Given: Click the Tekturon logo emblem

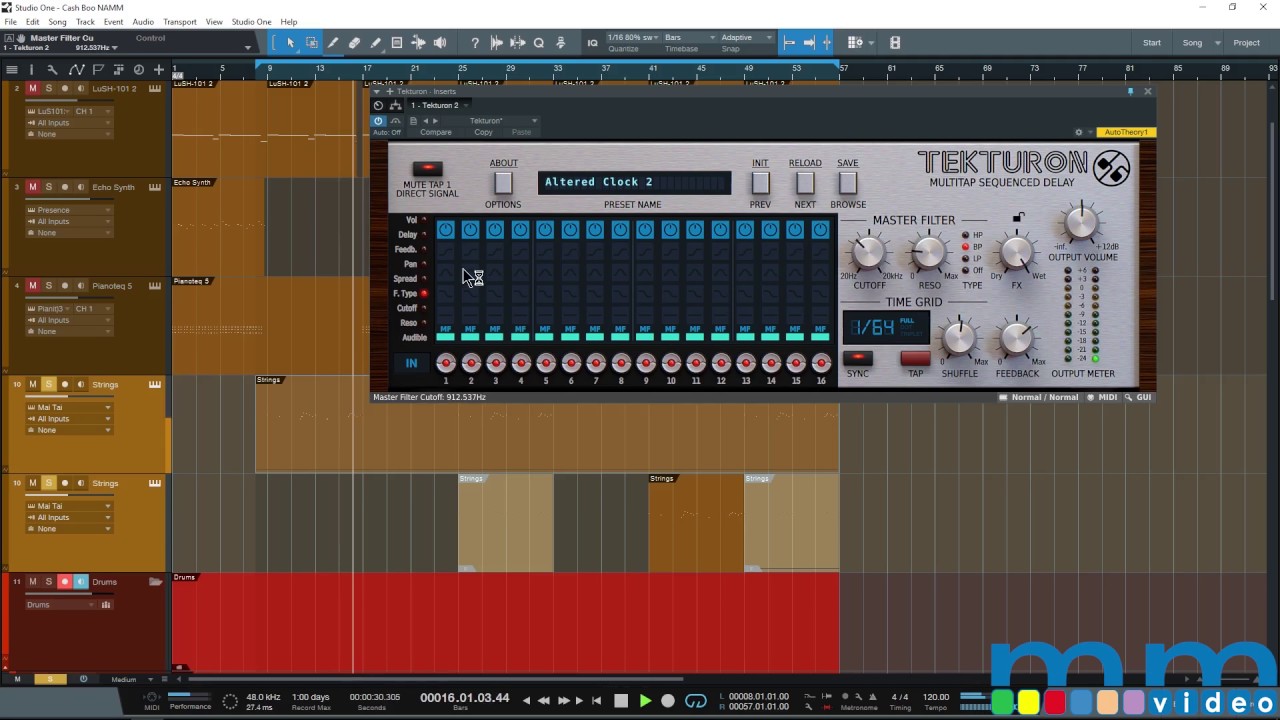Looking at the screenshot, I should tap(1111, 168).
